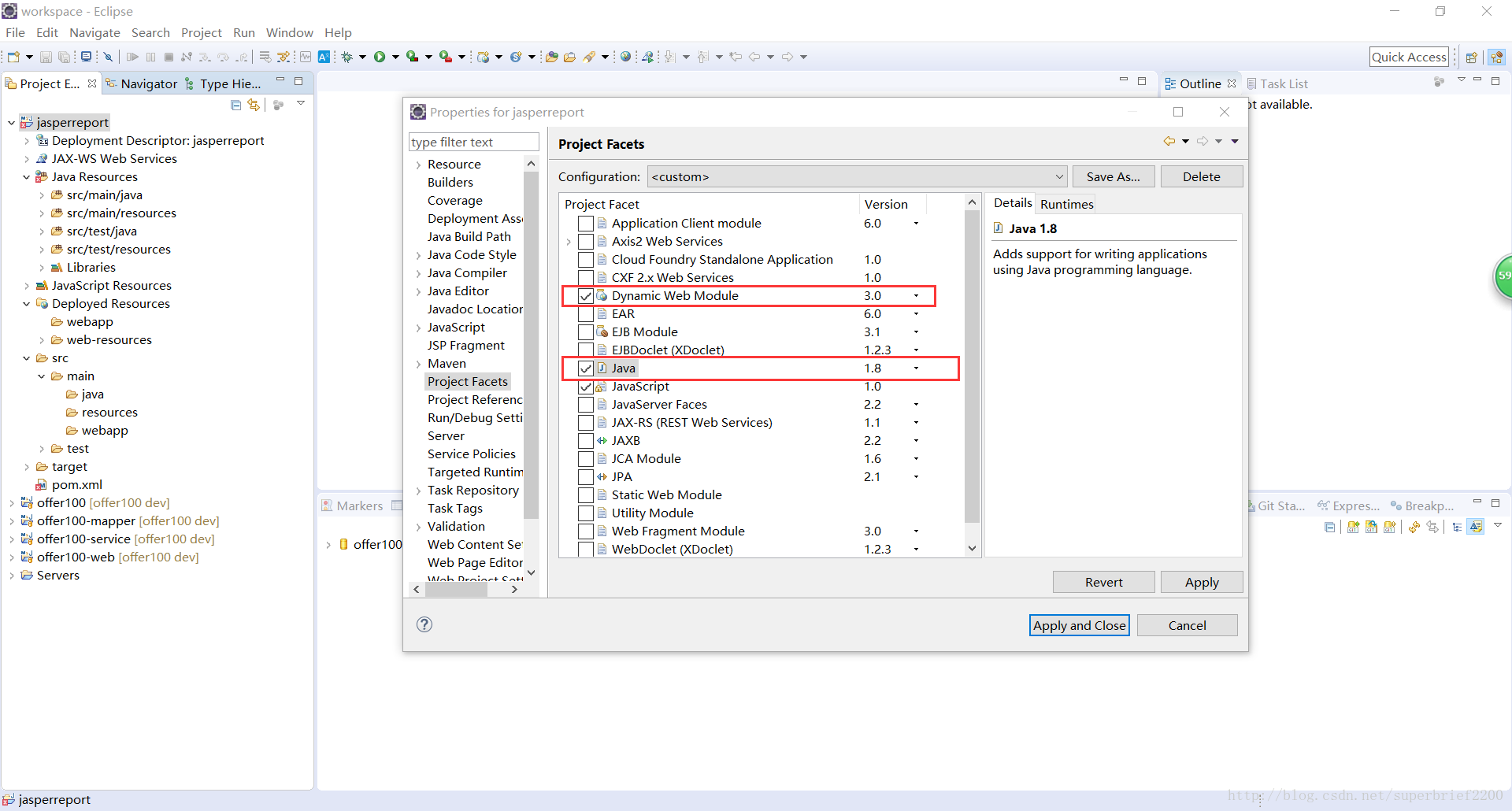The height and width of the screenshot is (811, 1512).
Task: Click the Resume icon in debug toolbar
Action: pyautogui.click(x=132, y=57)
